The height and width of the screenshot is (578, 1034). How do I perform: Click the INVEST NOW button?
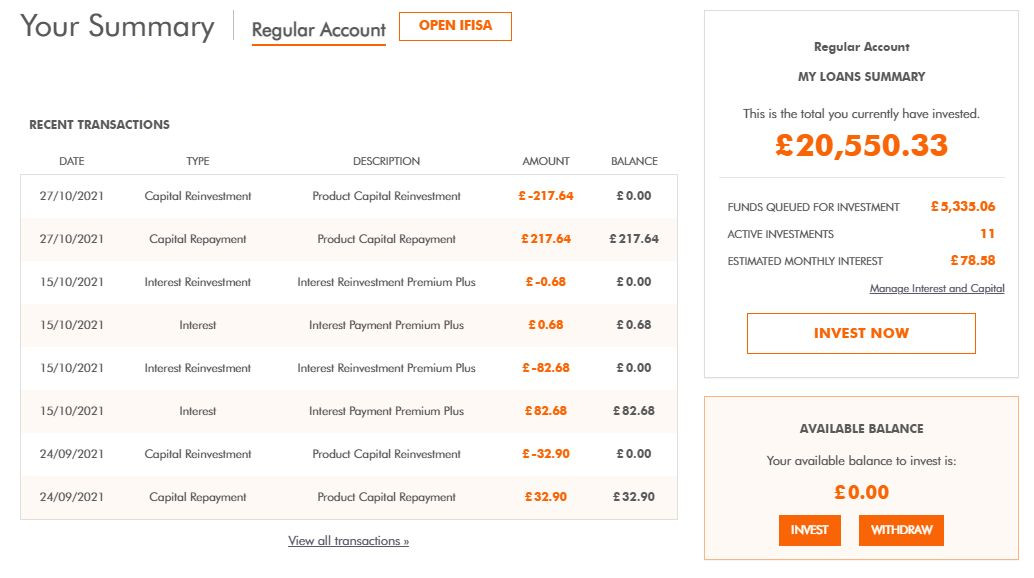point(861,333)
